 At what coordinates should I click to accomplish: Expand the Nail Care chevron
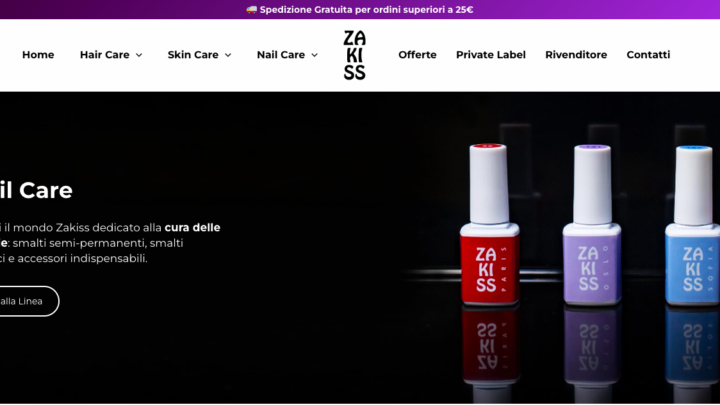click(315, 55)
